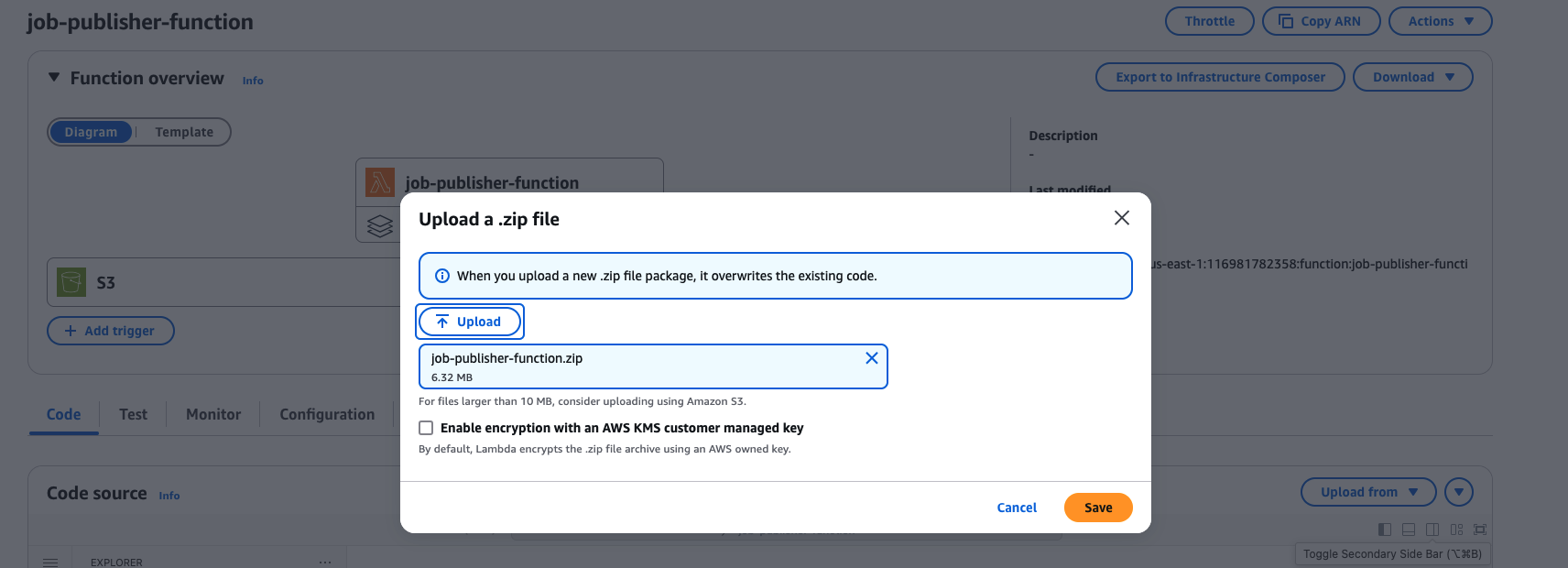This screenshot has width=1568, height=568.
Task: Save the uploaded zip file
Action: coord(1098,508)
